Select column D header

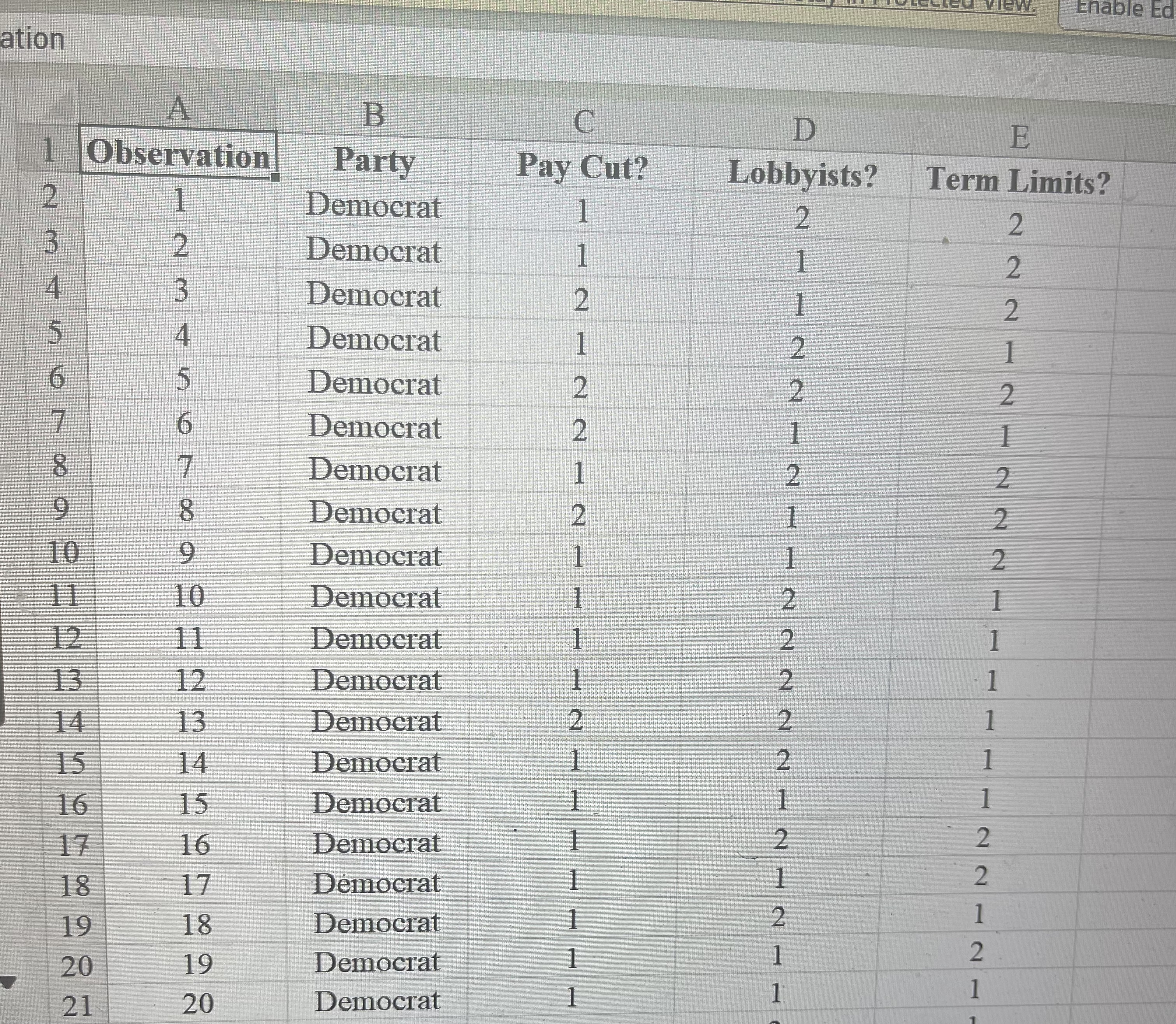(804, 130)
